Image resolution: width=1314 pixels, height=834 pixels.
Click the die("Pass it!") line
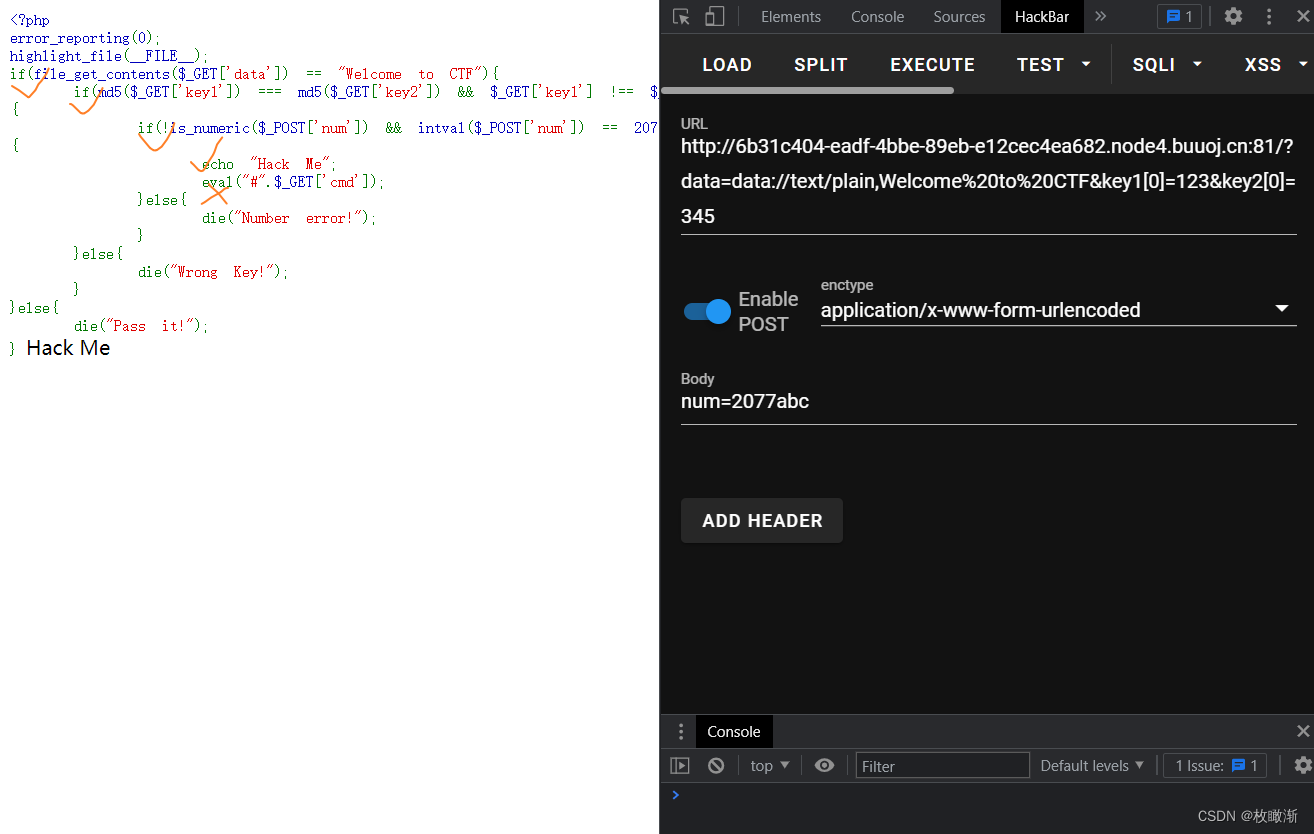pyautogui.click(x=141, y=326)
